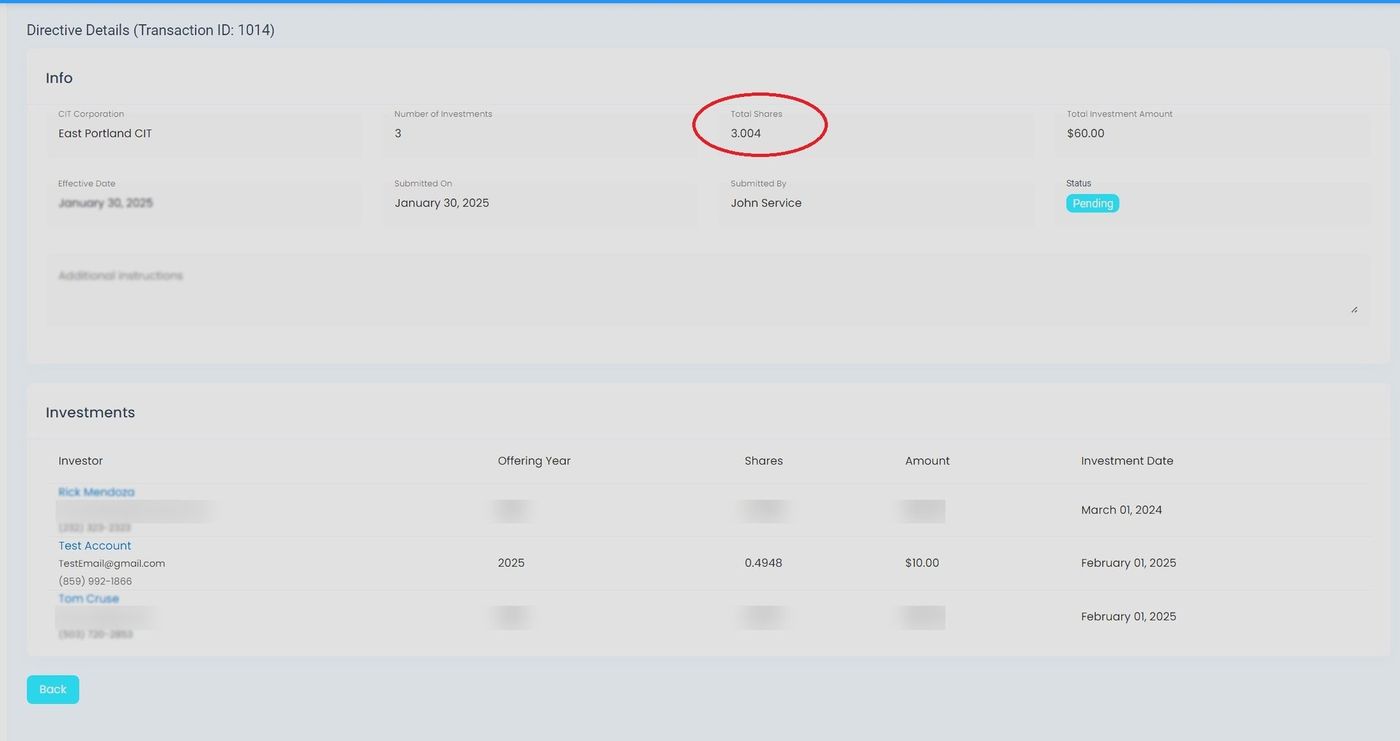Click the Total Shares field showing 3.004
Screen dimensions: 1400x741
click(876, 133)
